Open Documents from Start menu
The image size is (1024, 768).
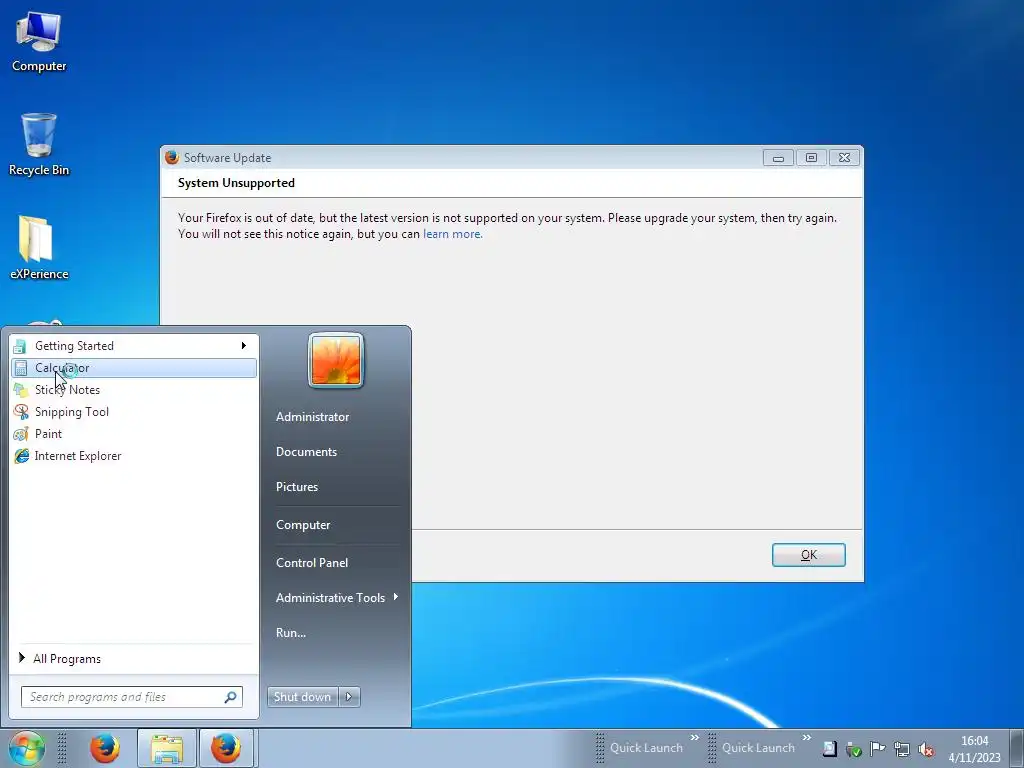click(306, 452)
